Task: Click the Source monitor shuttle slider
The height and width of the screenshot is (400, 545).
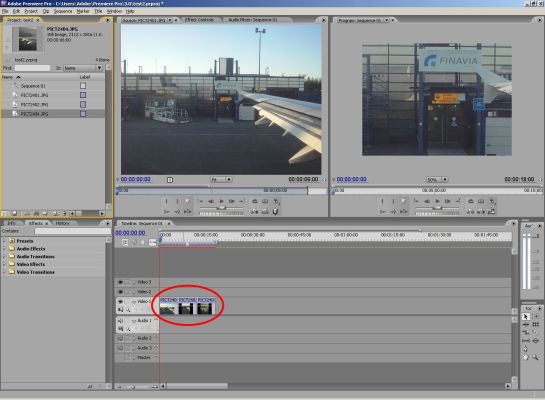Action: [x=221, y=208]
